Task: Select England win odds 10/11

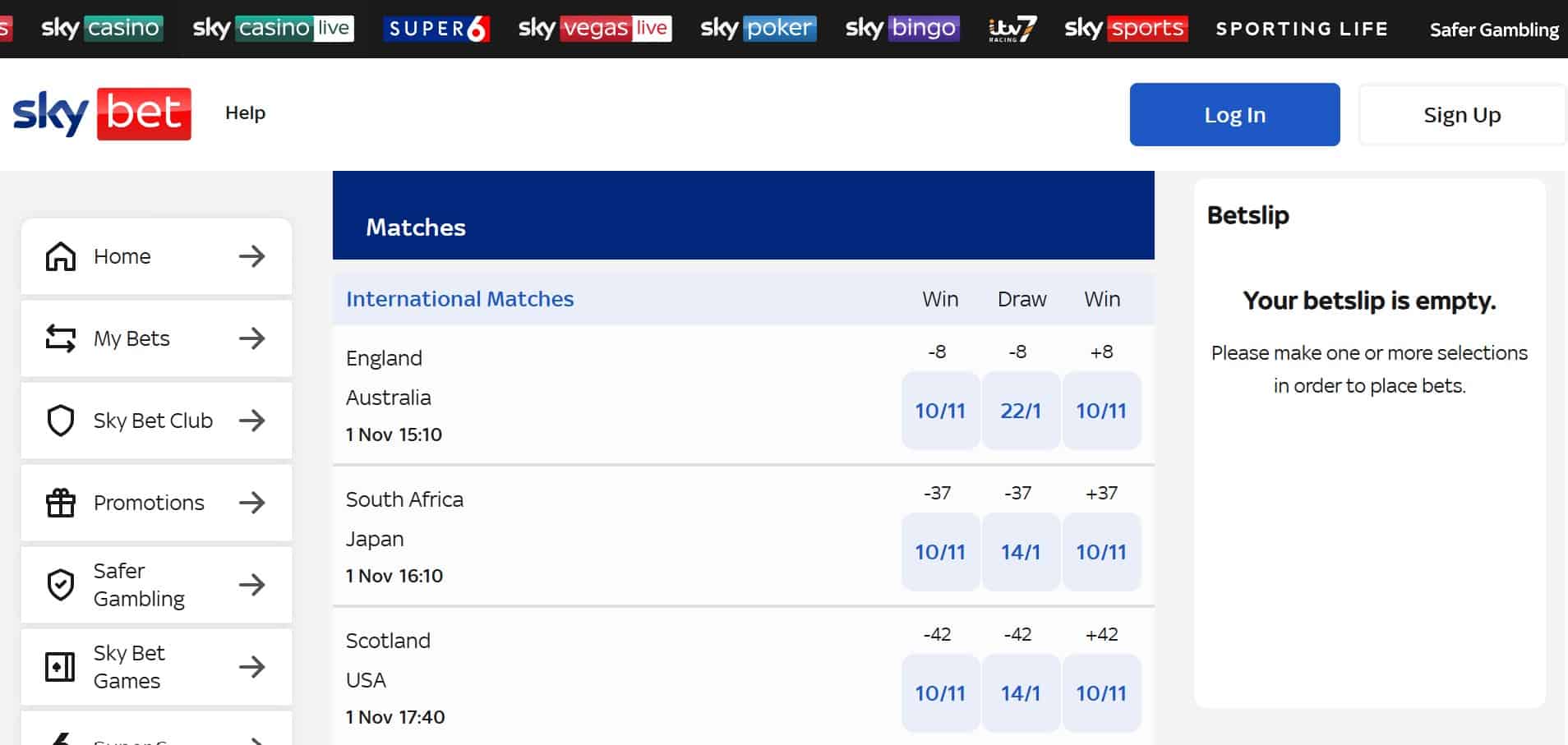Action: click(x=940, y=411)
